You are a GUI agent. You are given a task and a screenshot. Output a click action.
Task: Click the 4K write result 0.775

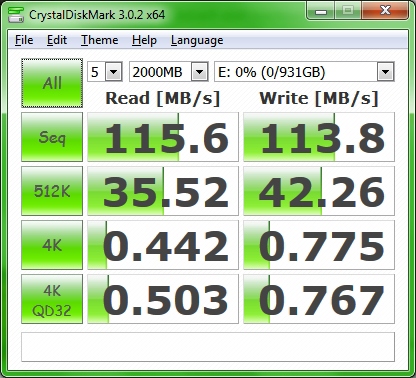[319, 245]
